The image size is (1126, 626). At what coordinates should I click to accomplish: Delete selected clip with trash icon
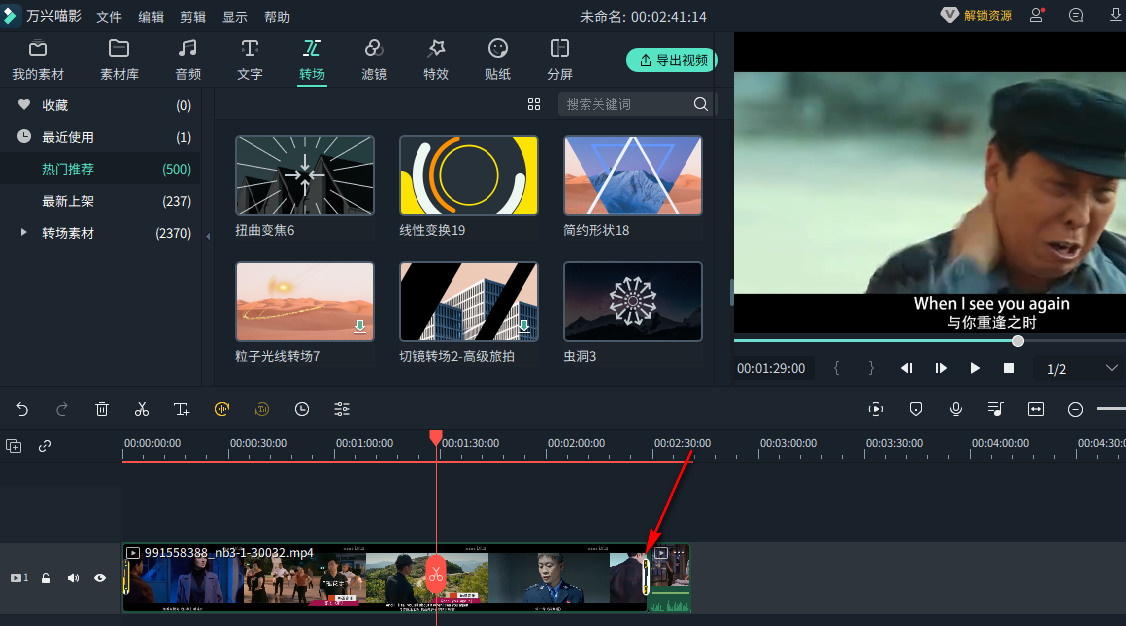pyautogui.click(x=102, y=409)
